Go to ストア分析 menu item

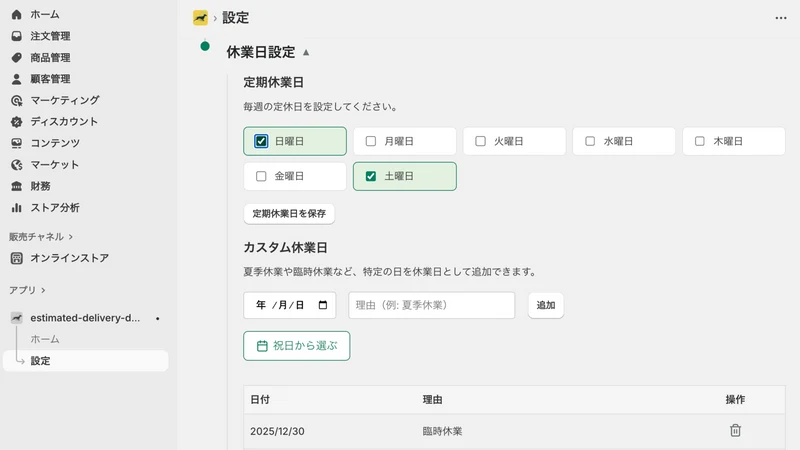coord(55,208)
